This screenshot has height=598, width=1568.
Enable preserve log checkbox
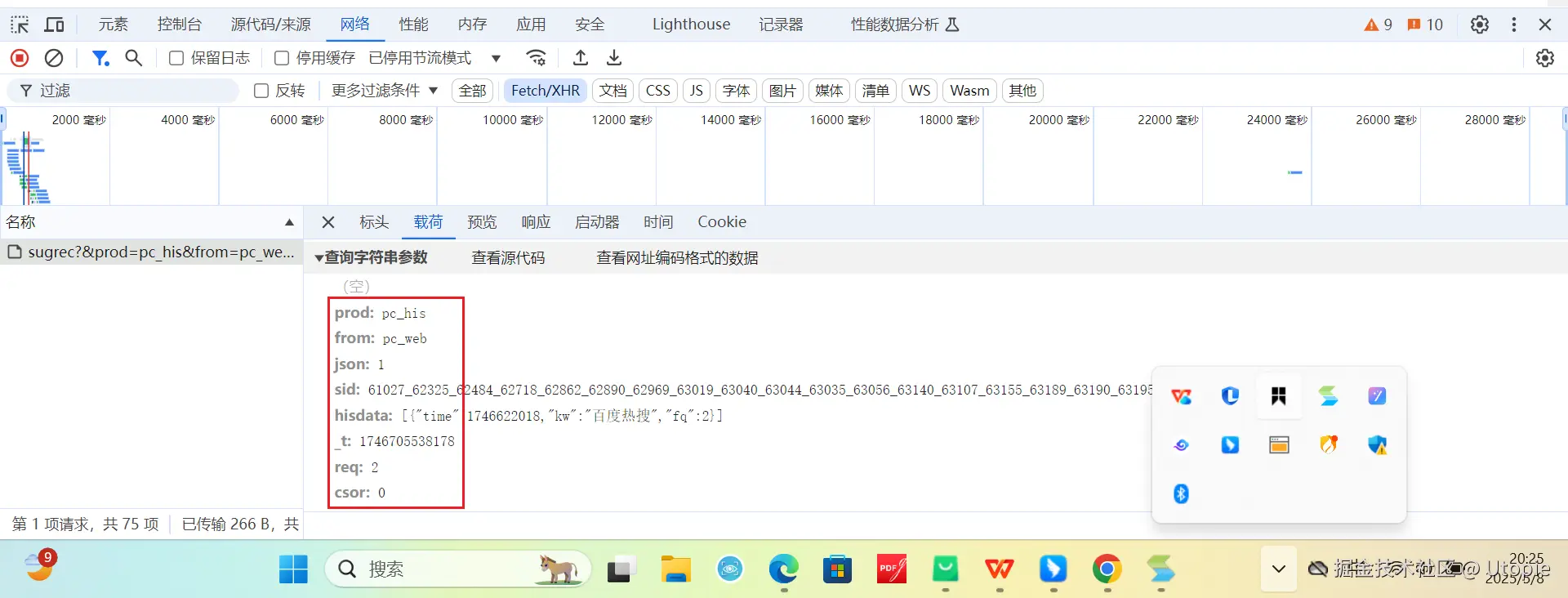coord(176,58)
